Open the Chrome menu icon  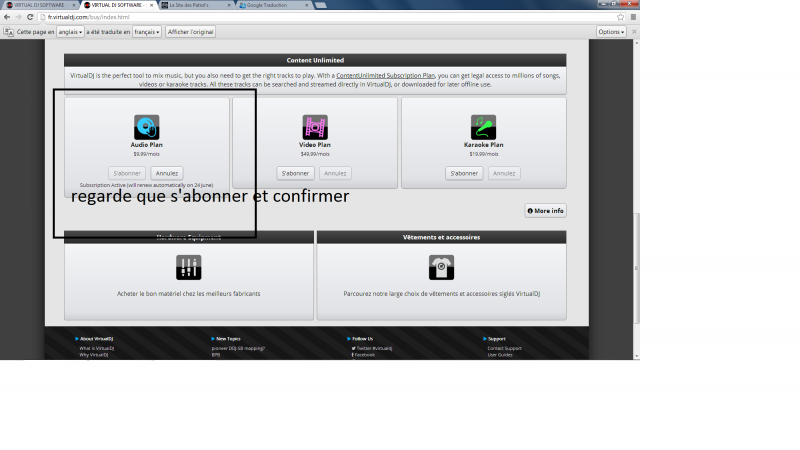[633, 17]
